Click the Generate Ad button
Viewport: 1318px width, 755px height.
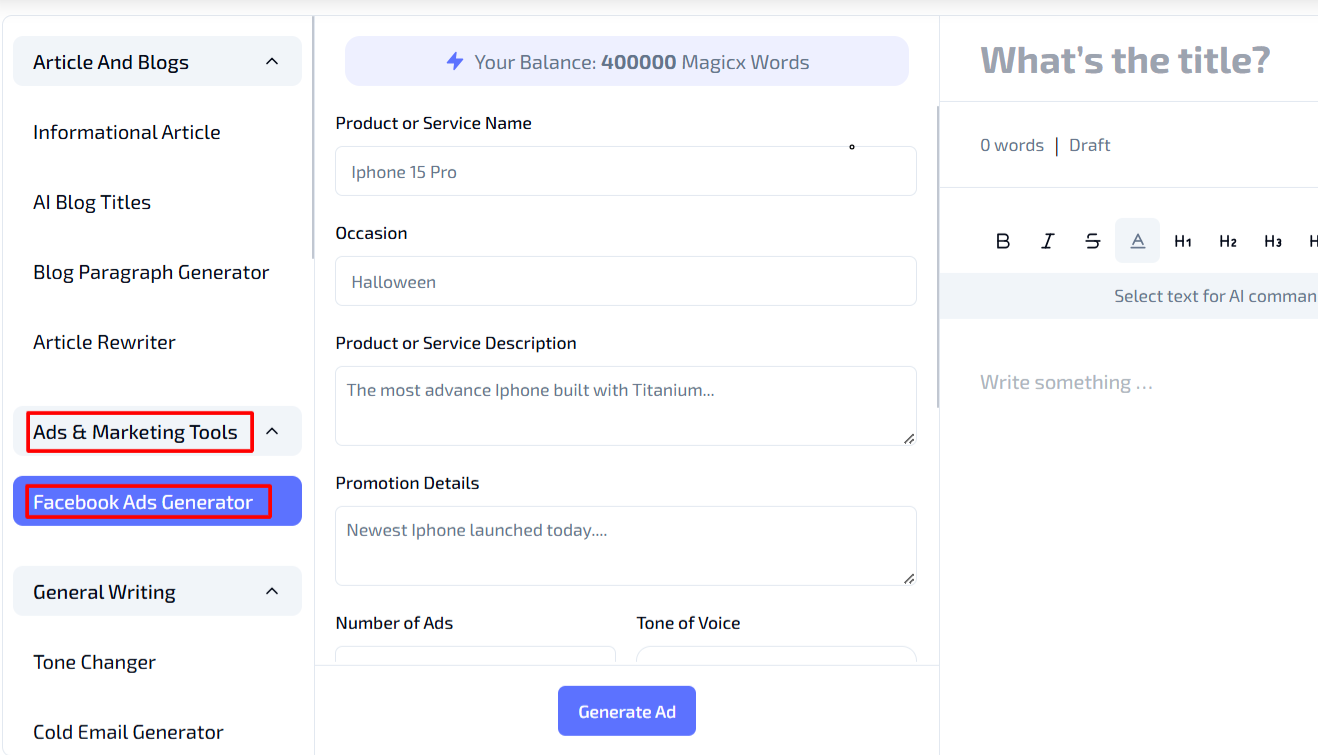pos(627,711)
